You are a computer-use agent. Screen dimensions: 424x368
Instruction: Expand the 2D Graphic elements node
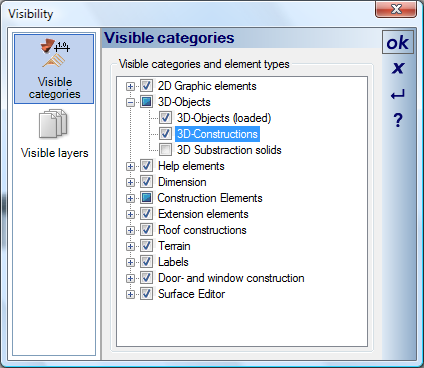click(130, 87)
